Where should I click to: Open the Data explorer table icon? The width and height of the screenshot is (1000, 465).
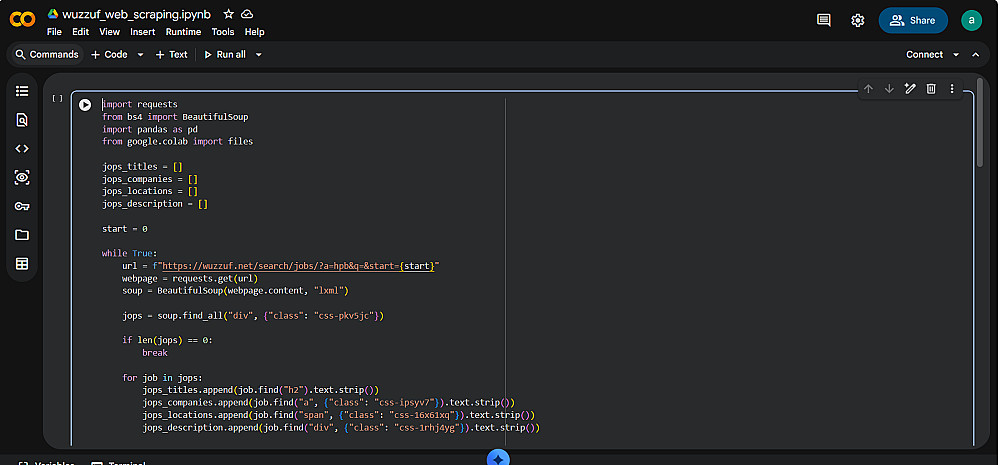tap(22, 263)
